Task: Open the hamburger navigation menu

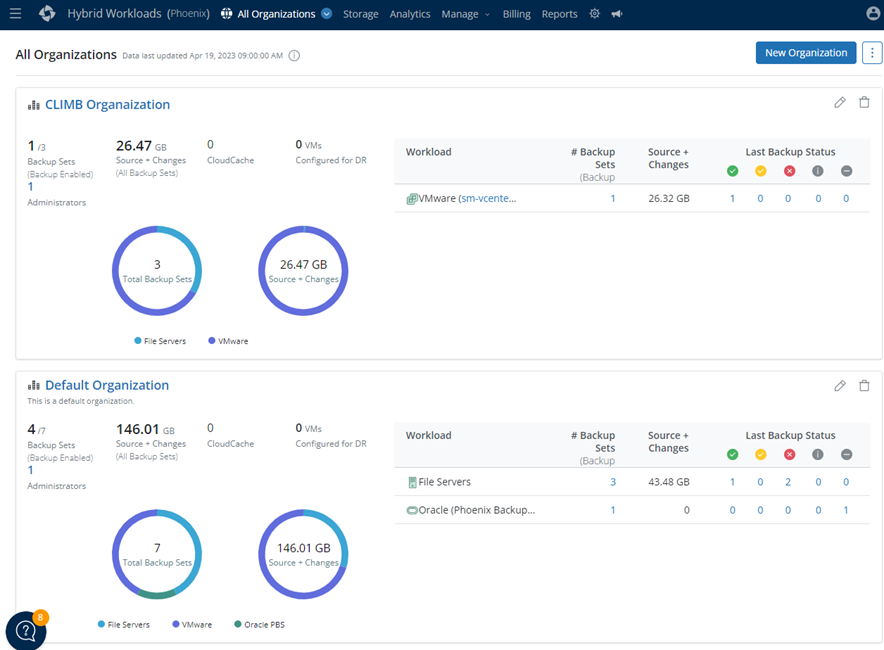Action: [15, 14]
